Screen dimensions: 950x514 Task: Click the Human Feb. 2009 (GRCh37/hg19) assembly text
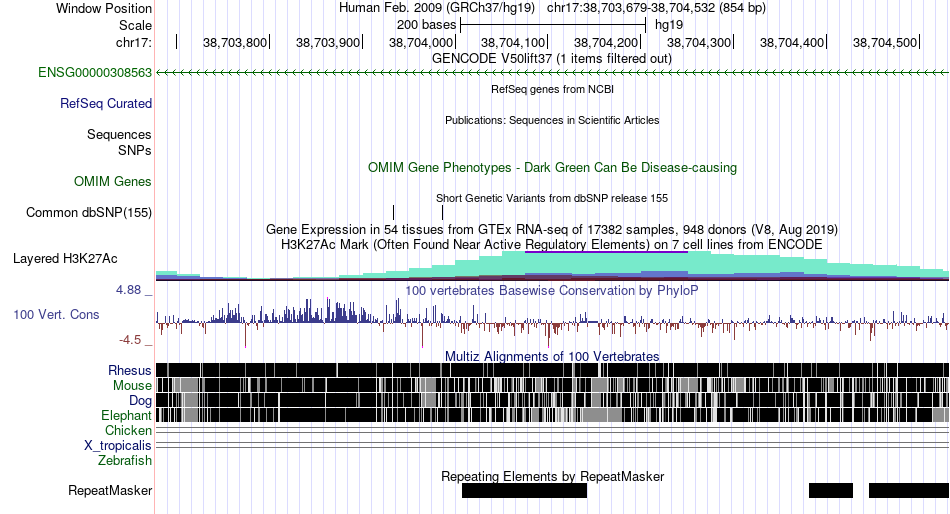click(x=437, y=8)
